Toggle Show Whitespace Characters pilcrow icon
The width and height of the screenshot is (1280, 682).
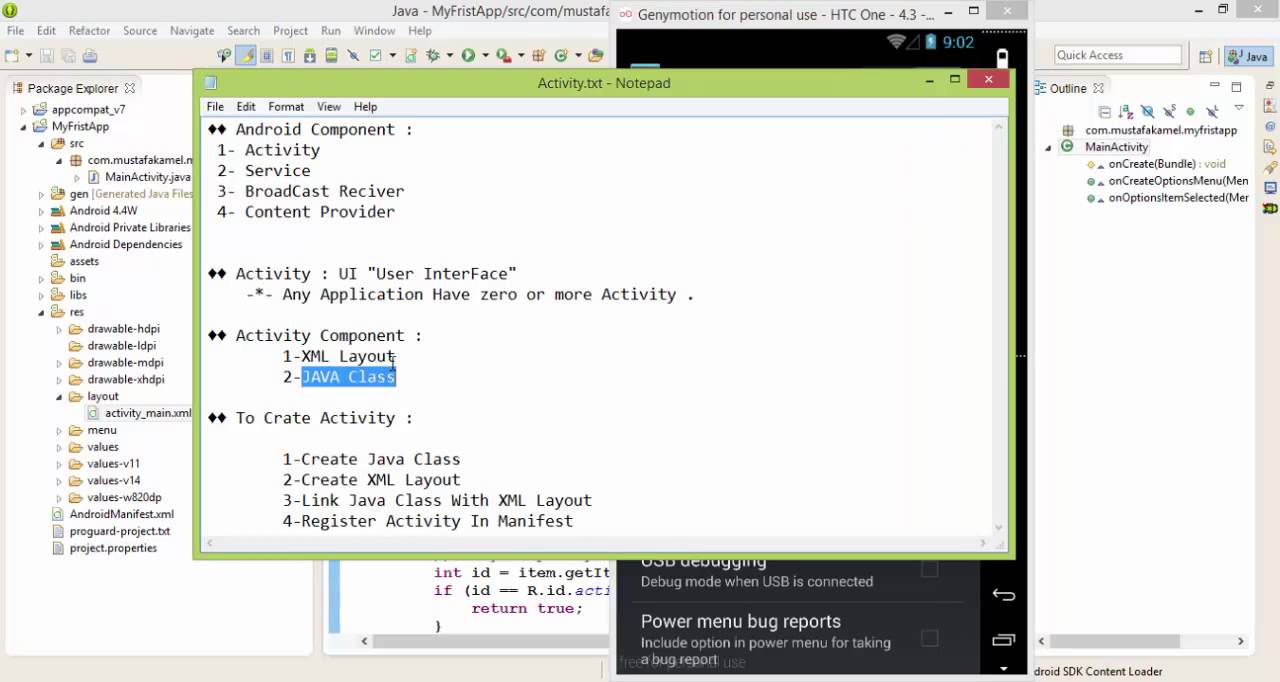288,56
